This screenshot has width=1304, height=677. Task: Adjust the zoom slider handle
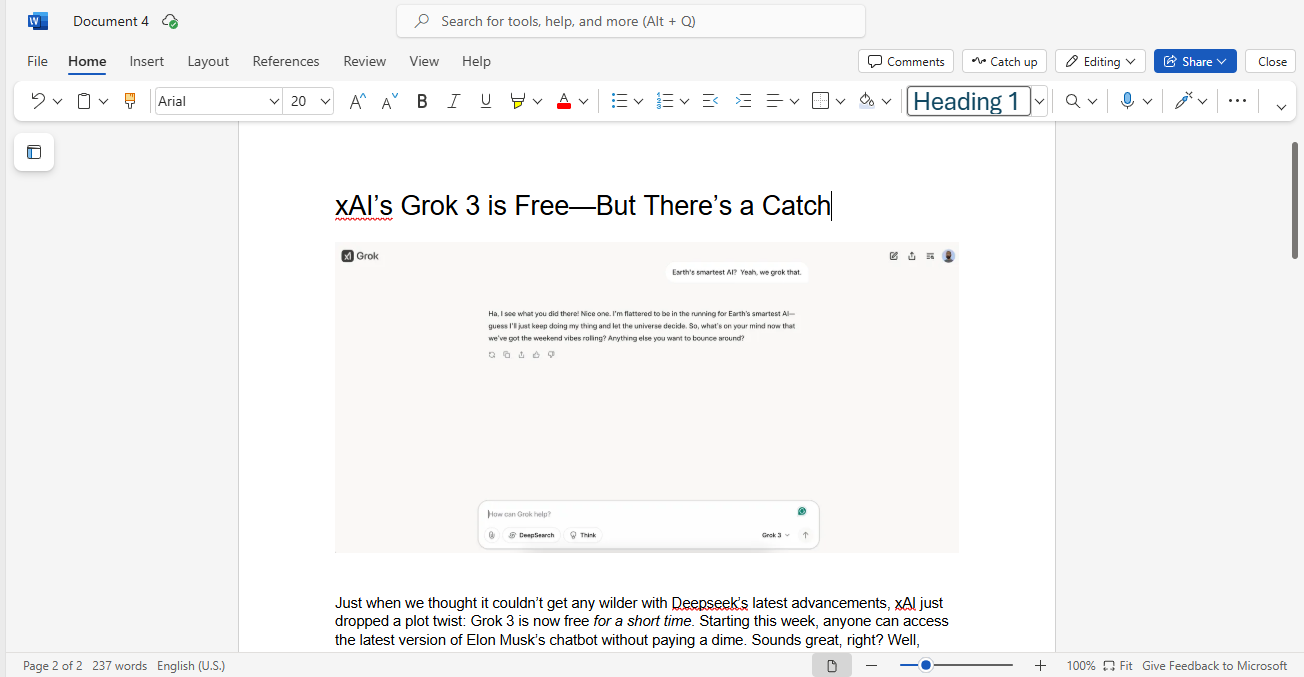click(x=926, y=665)
